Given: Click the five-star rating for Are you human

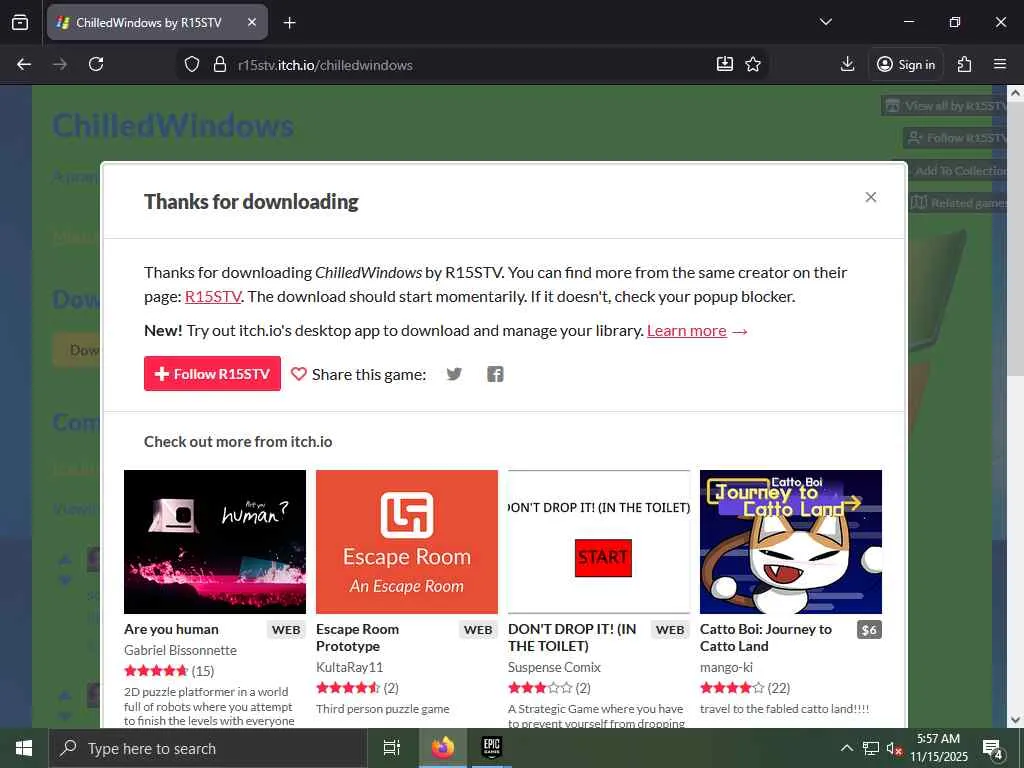Looking at the screenshot, I should click(x=156, y=671).
